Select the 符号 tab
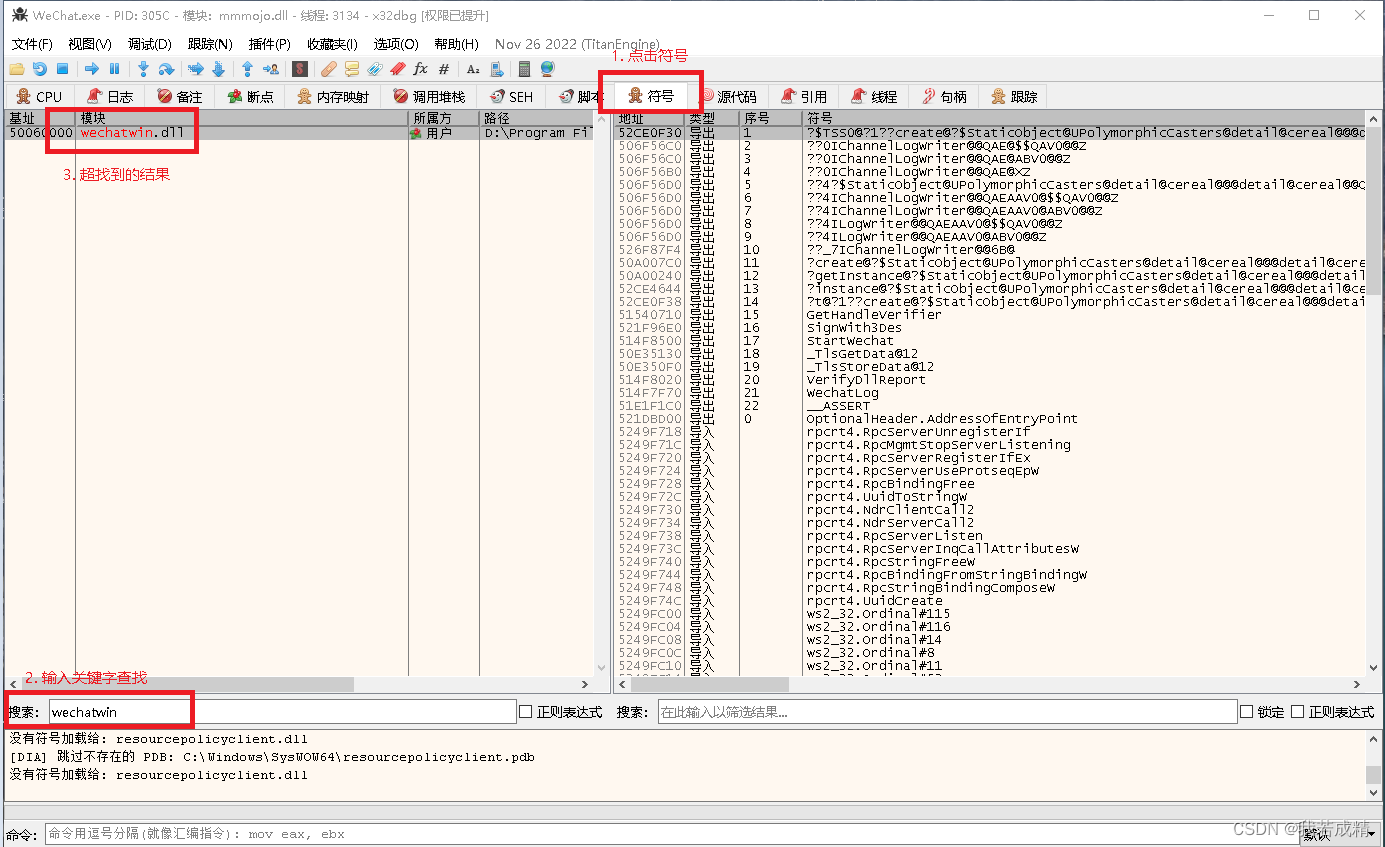 pyautogui.click(x=650, y=97)
